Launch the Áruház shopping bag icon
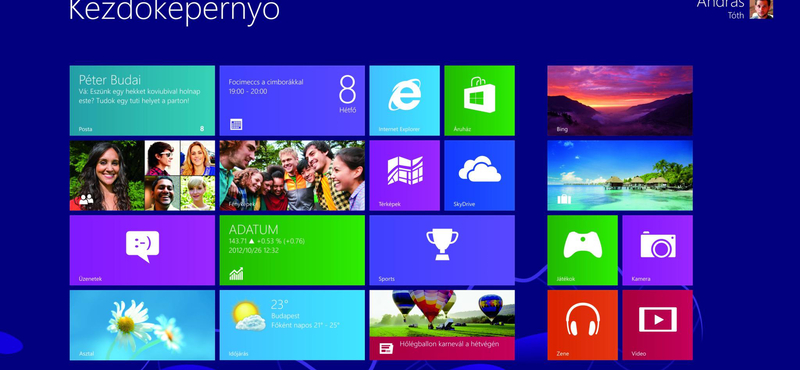This screenshot has width=800, height=370. (479, 94)
